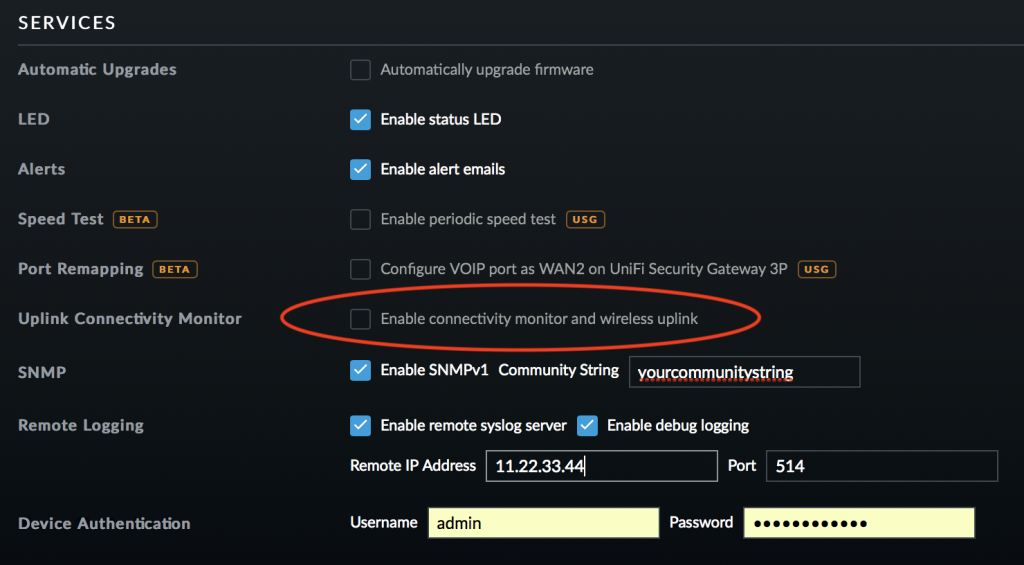This screenshot has height=565, width=1024.
Task: Focus the Remote IP Address field
Action: coord(601,466)
